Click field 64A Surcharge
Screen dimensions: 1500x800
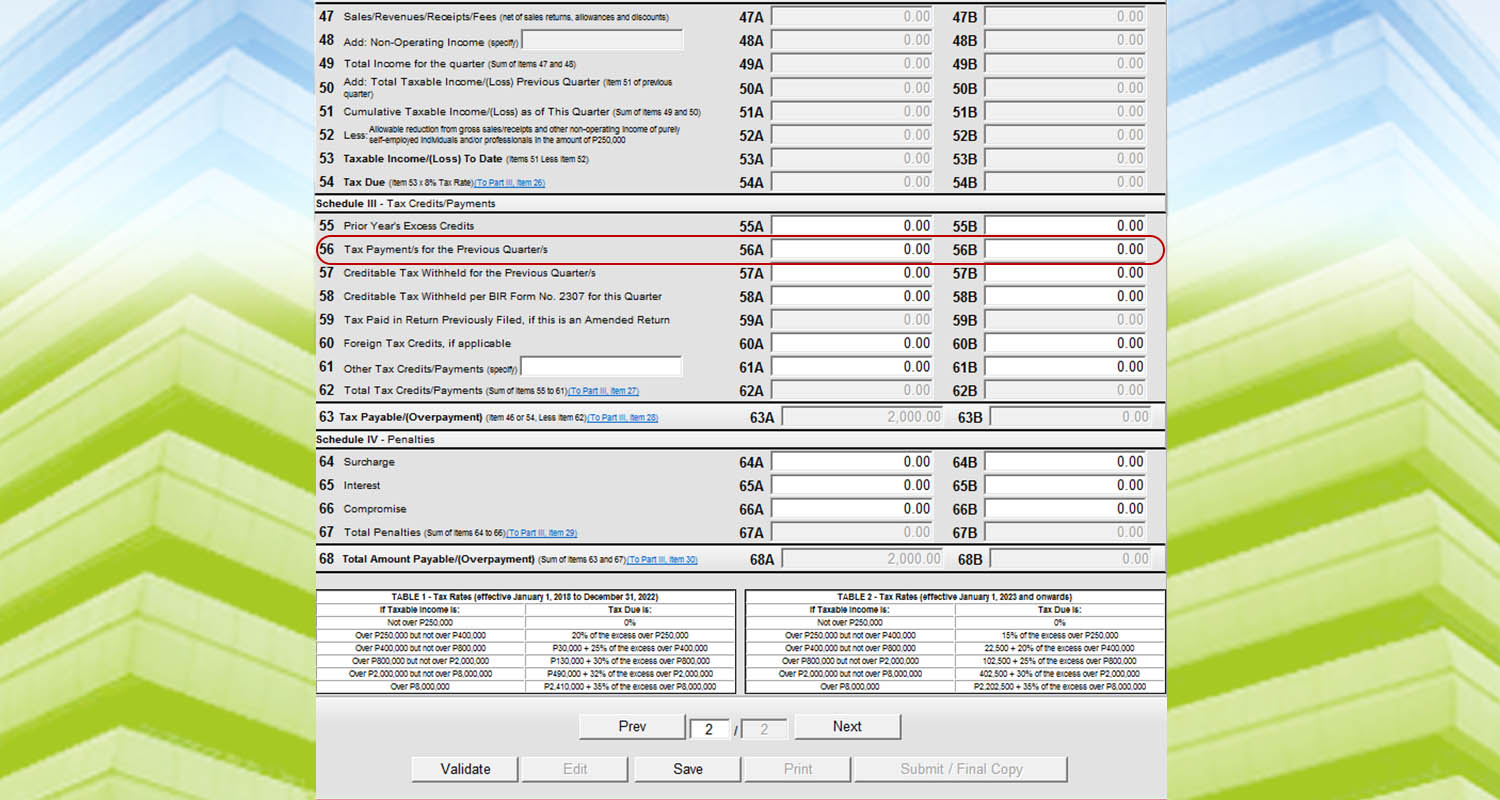(x=853, y=462)
